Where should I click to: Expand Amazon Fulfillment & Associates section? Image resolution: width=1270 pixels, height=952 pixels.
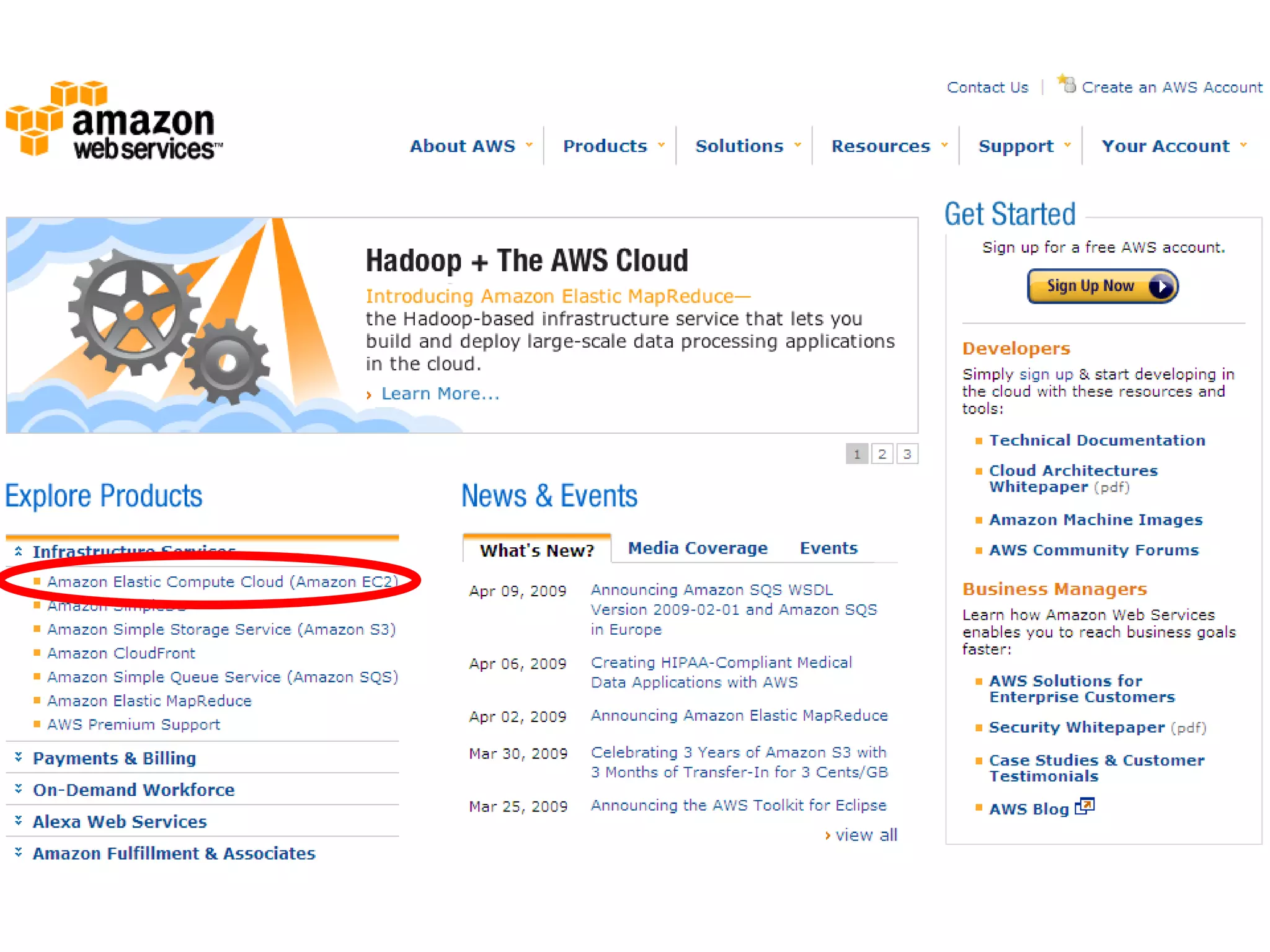click(x=19, y=852)
